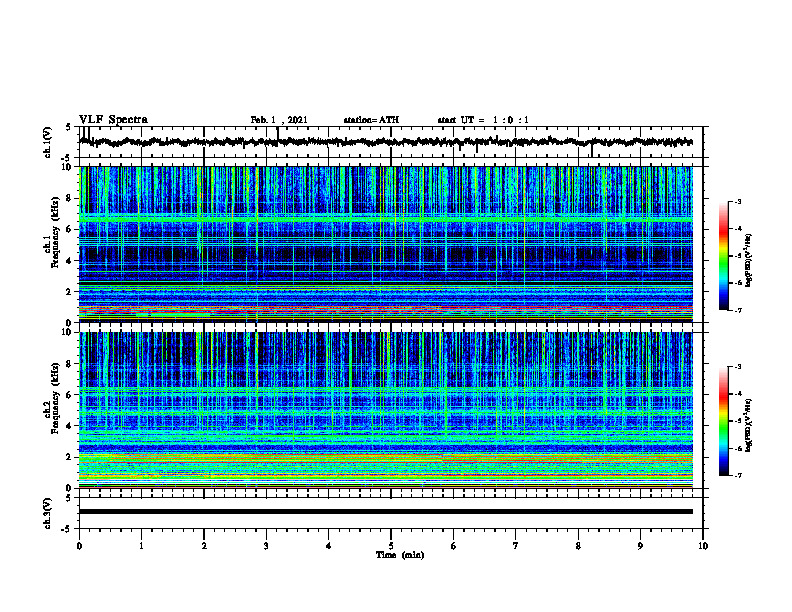The height and width of the screenshot is (612, 792).
Task: Click the ch.1 colorbar "log(PSD)(V²/Hz)" label
Action: (749, 260)
